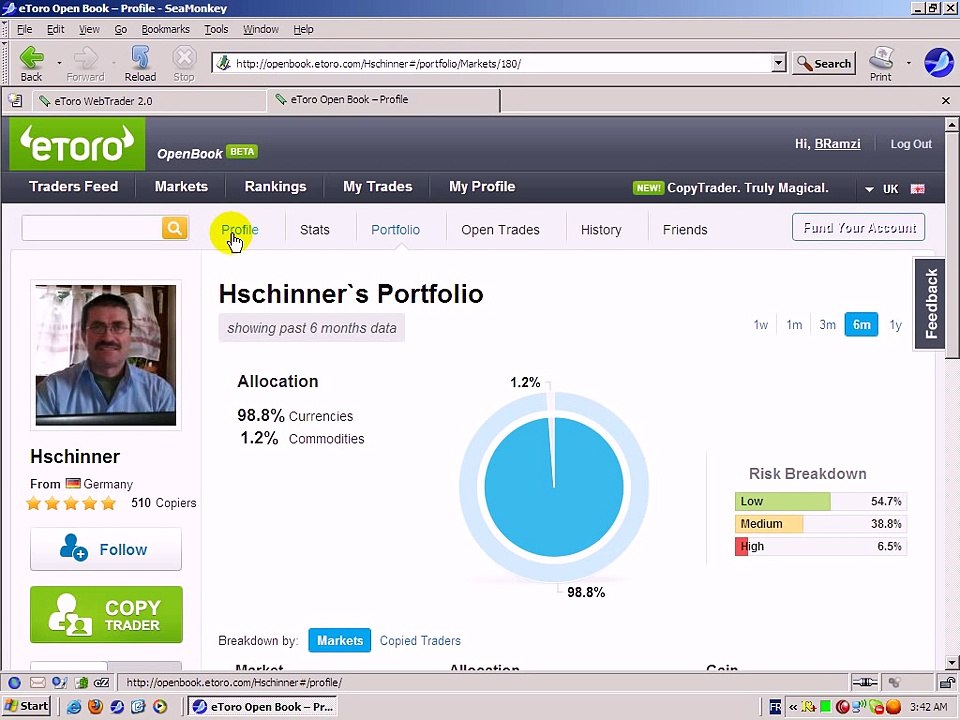The height and width of the screenshot is (720, 960).
Task: Open the Window menu
Action: (x=261, y=29)
